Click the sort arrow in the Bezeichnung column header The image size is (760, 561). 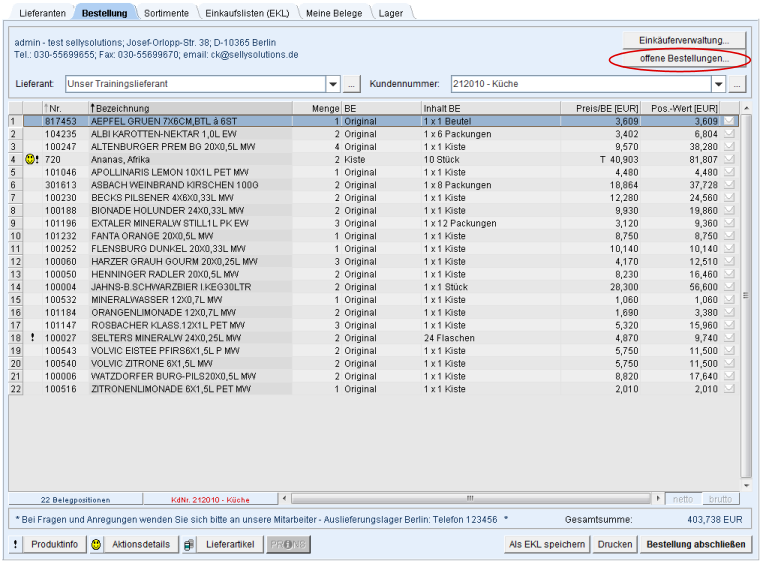(x=93, y=107)
